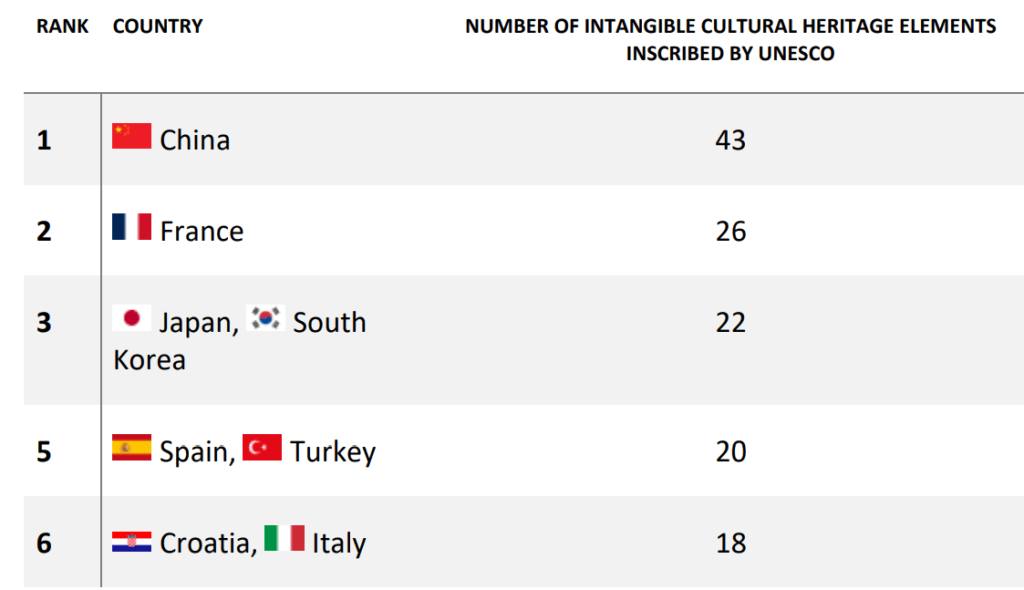Click the Spain flag icon
Image resolution: width=1024 pixels, height=590 pixels.
pos(131,448)
